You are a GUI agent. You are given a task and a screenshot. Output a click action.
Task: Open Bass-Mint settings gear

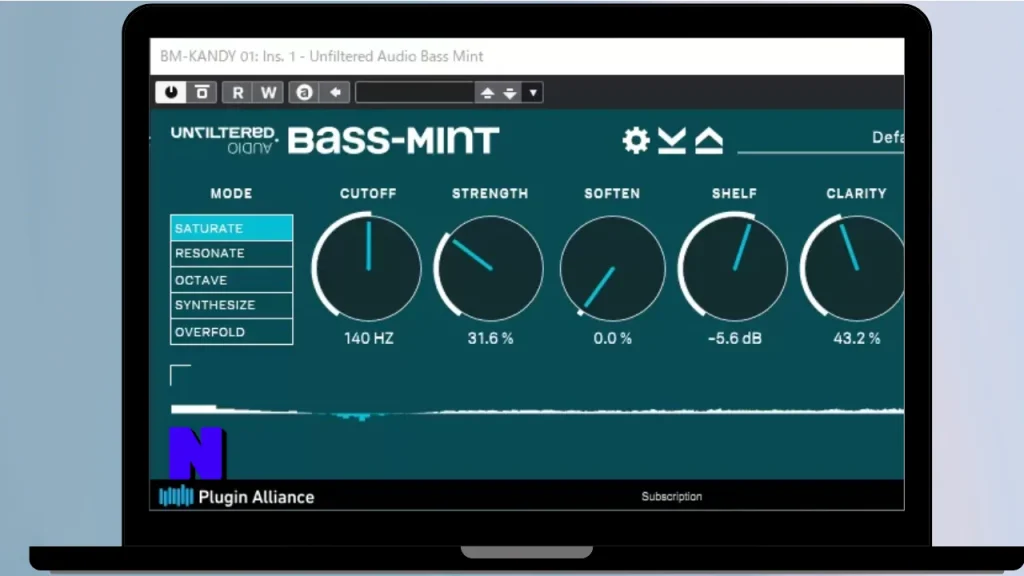(635, 140)
